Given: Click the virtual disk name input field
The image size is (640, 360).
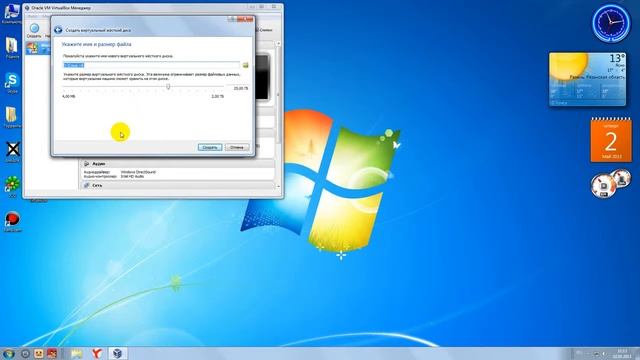Looking at the screenshot, I should click(x=151, y=65).
